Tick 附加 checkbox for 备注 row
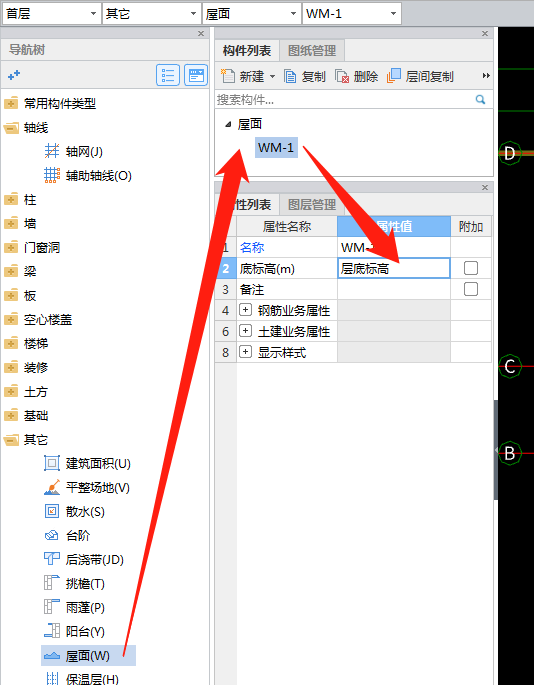This screenshot has height=685, width=534. [x=471, y=289]
